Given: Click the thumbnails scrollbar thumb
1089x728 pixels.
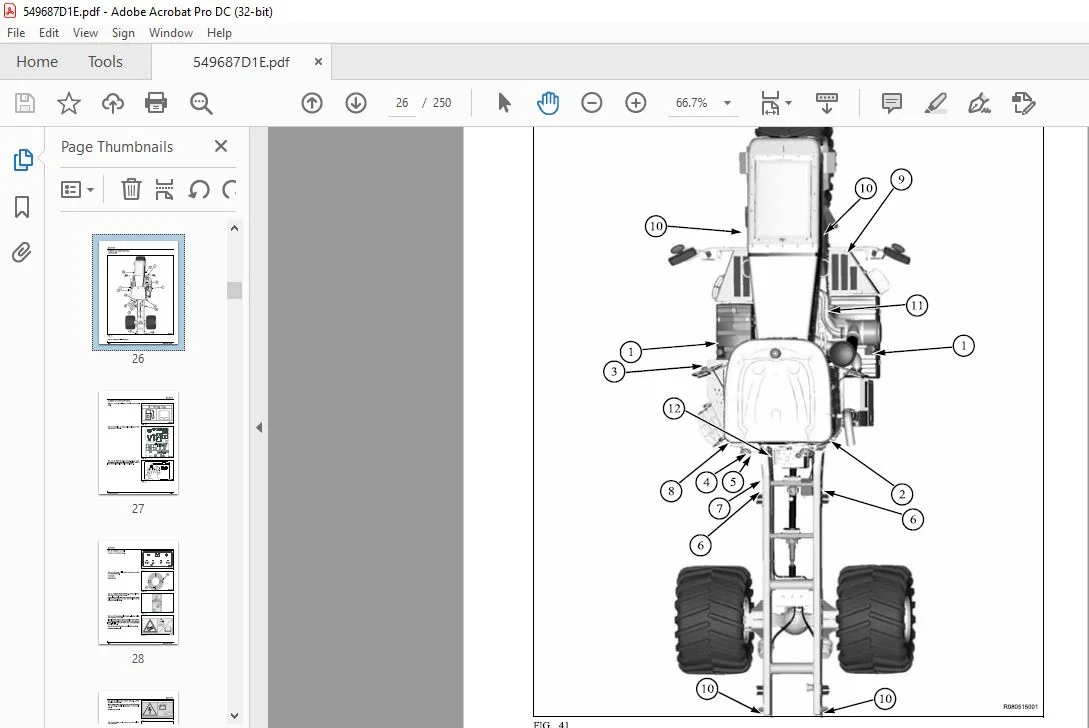Looking at the screenshot, I should [x=234, y=290].
